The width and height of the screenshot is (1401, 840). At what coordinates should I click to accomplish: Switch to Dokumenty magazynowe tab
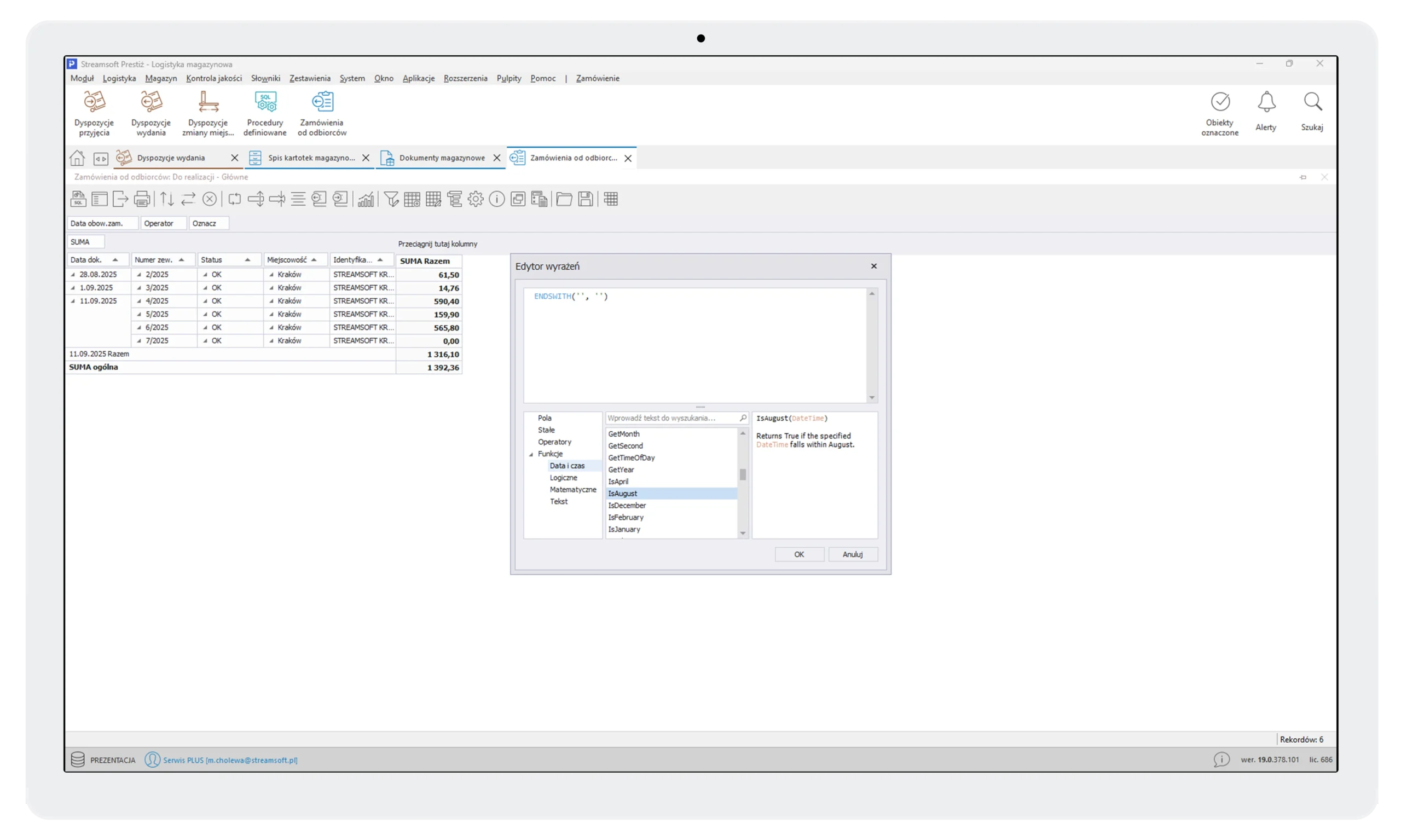pos(442,158)
